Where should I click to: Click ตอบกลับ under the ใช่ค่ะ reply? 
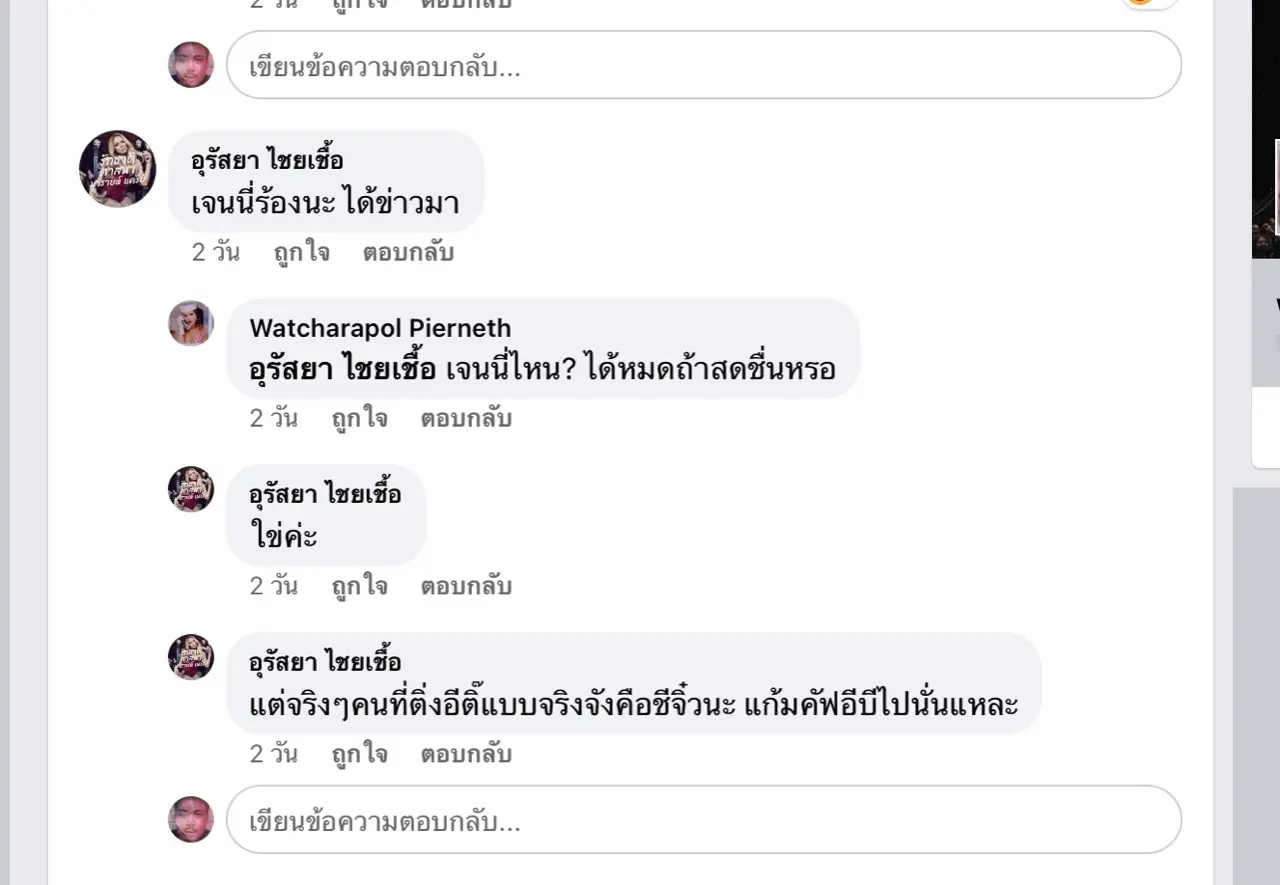pos(466,586)
